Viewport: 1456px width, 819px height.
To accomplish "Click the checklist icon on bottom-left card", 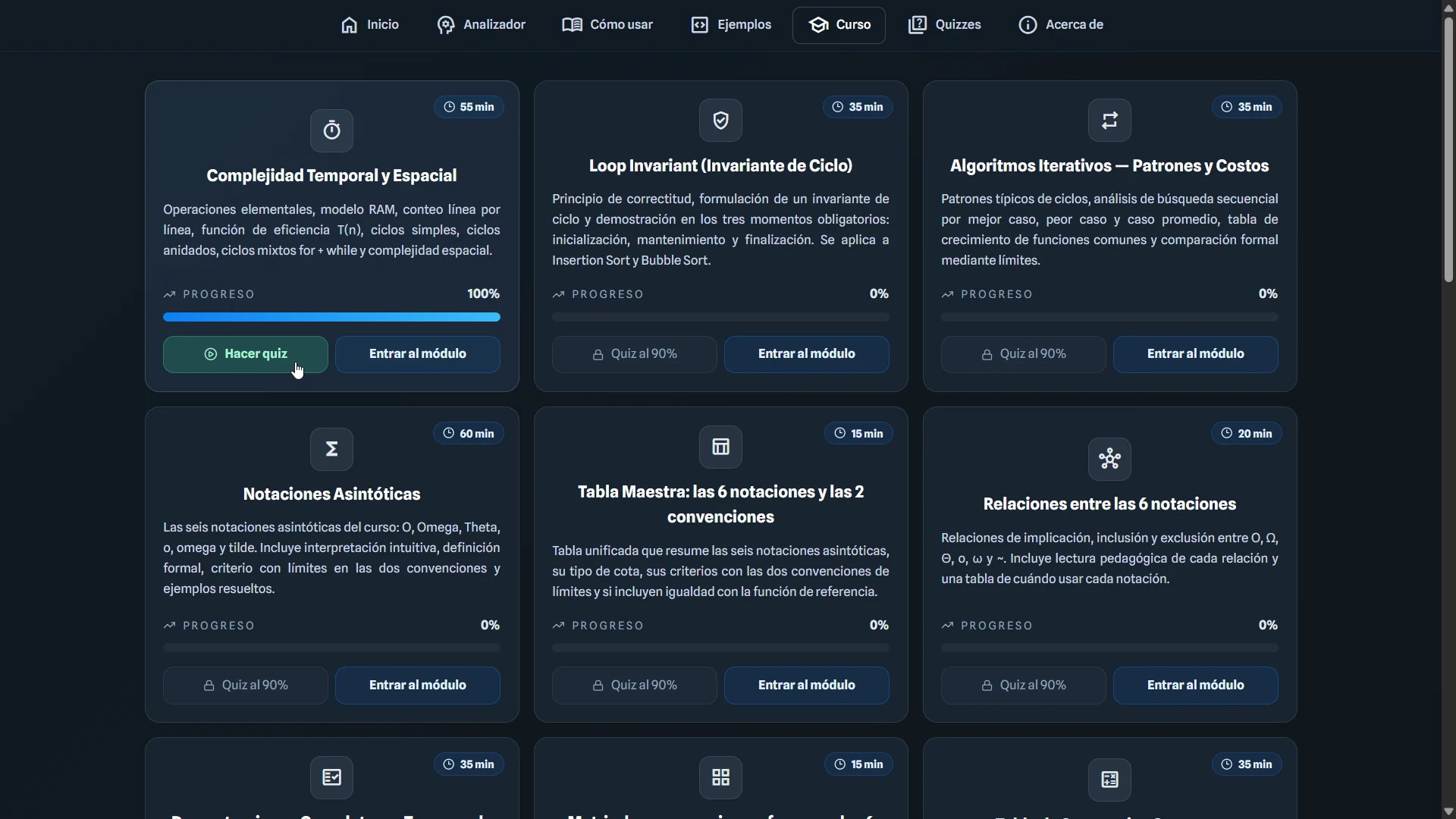I will (331, 777).
